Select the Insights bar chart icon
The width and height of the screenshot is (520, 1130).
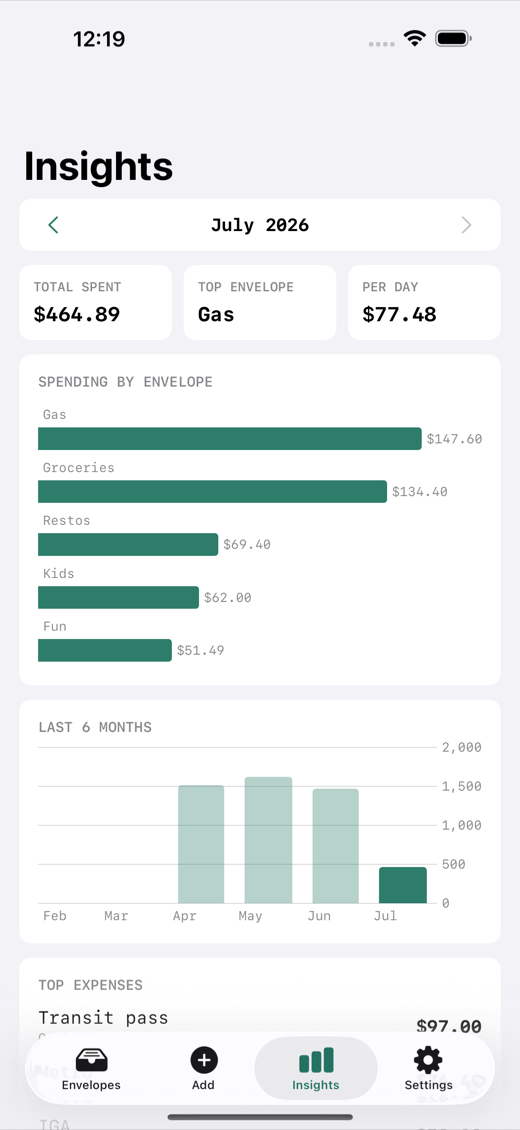pos(316,1060)
